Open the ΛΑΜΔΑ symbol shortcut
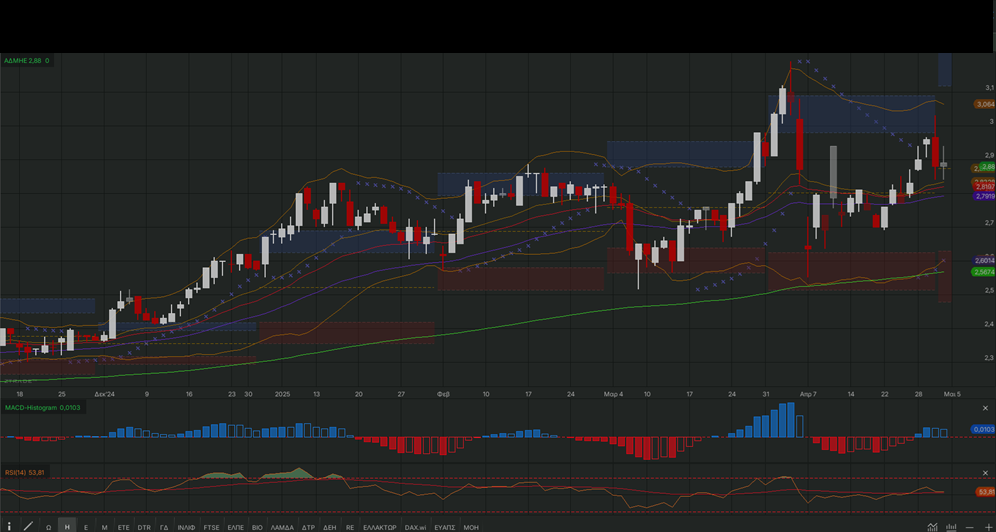This screenshot has height=532, width=996. pyautogui.click(x=282, y=528)
